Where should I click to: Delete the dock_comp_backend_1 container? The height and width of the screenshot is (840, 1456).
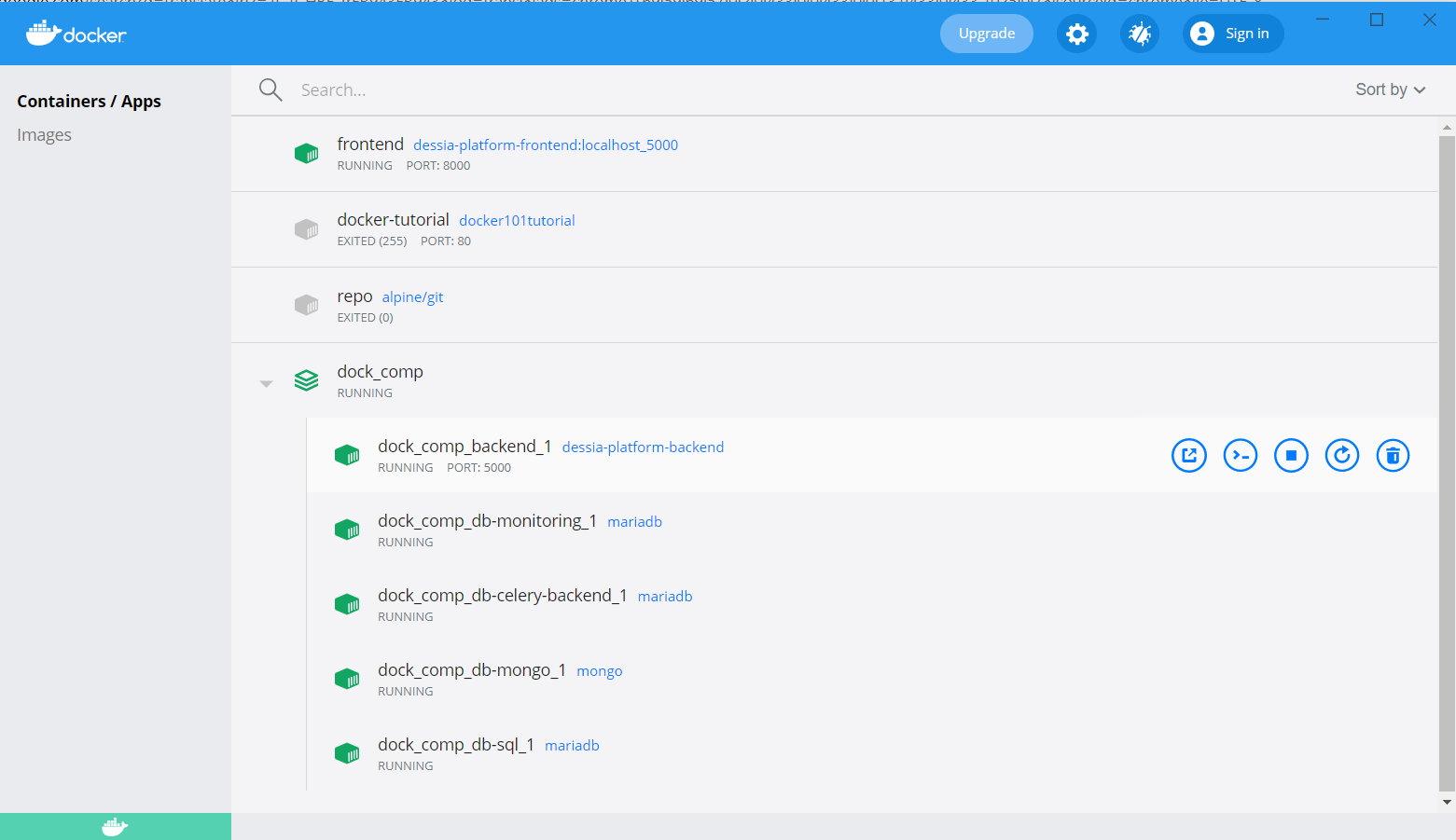(x=1393, y=456)
